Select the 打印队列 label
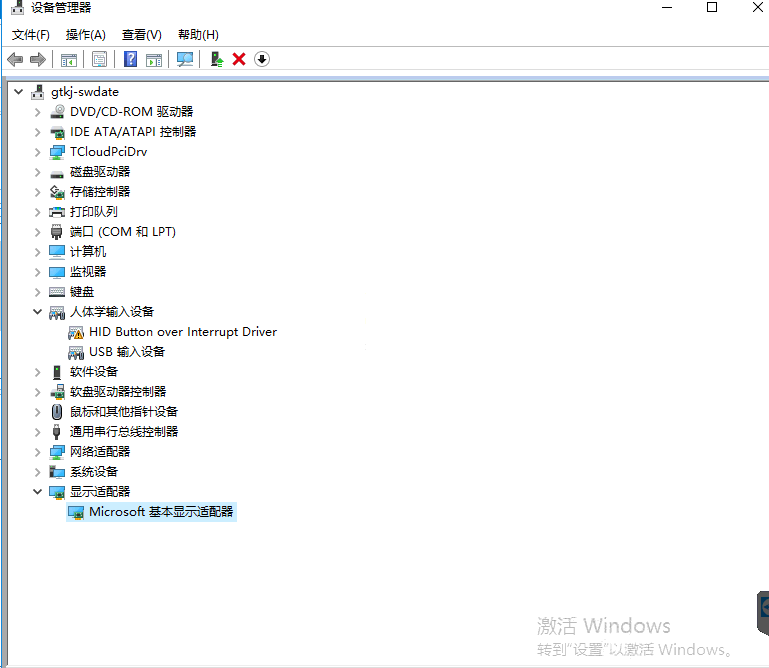 click(x=94, y=212)
